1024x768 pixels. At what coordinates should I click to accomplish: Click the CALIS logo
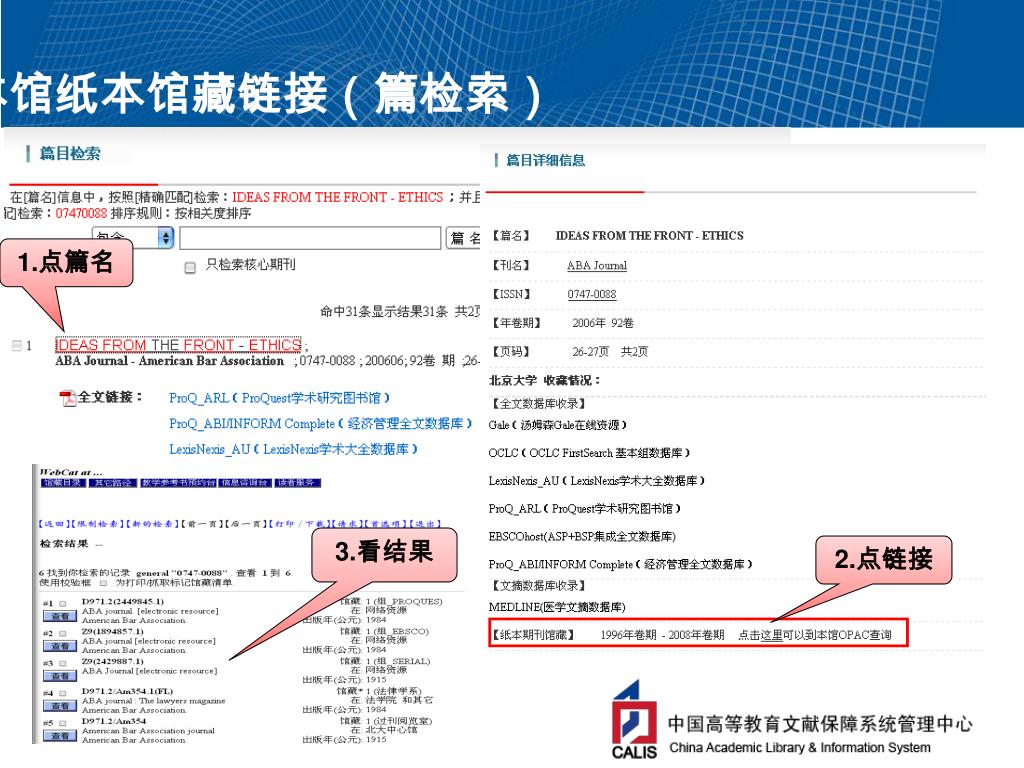point(634,719)
